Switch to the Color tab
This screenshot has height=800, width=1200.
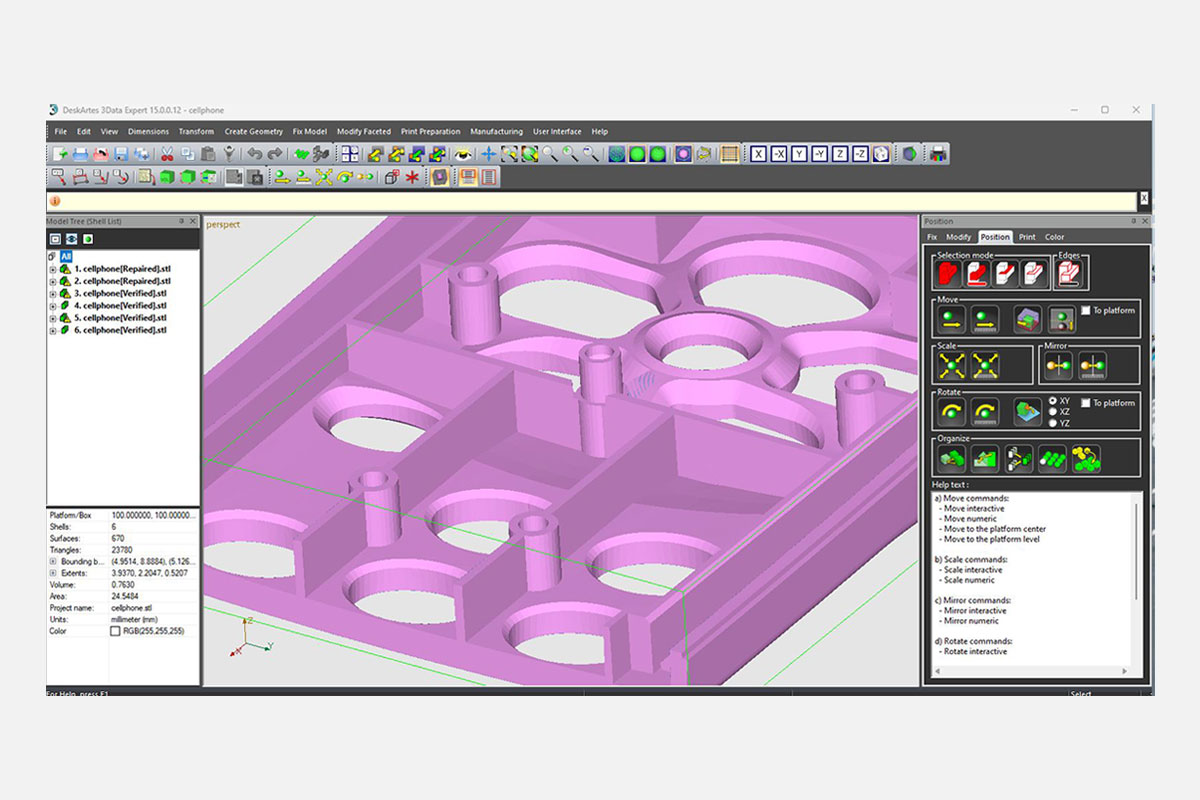tap(1054, 237)
